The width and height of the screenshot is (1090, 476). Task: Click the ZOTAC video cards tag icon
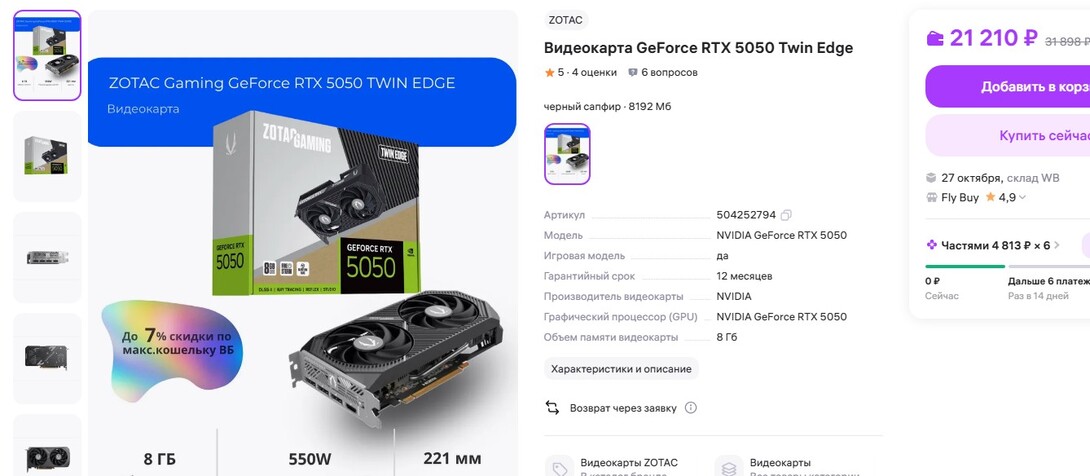tap(560, 468)
